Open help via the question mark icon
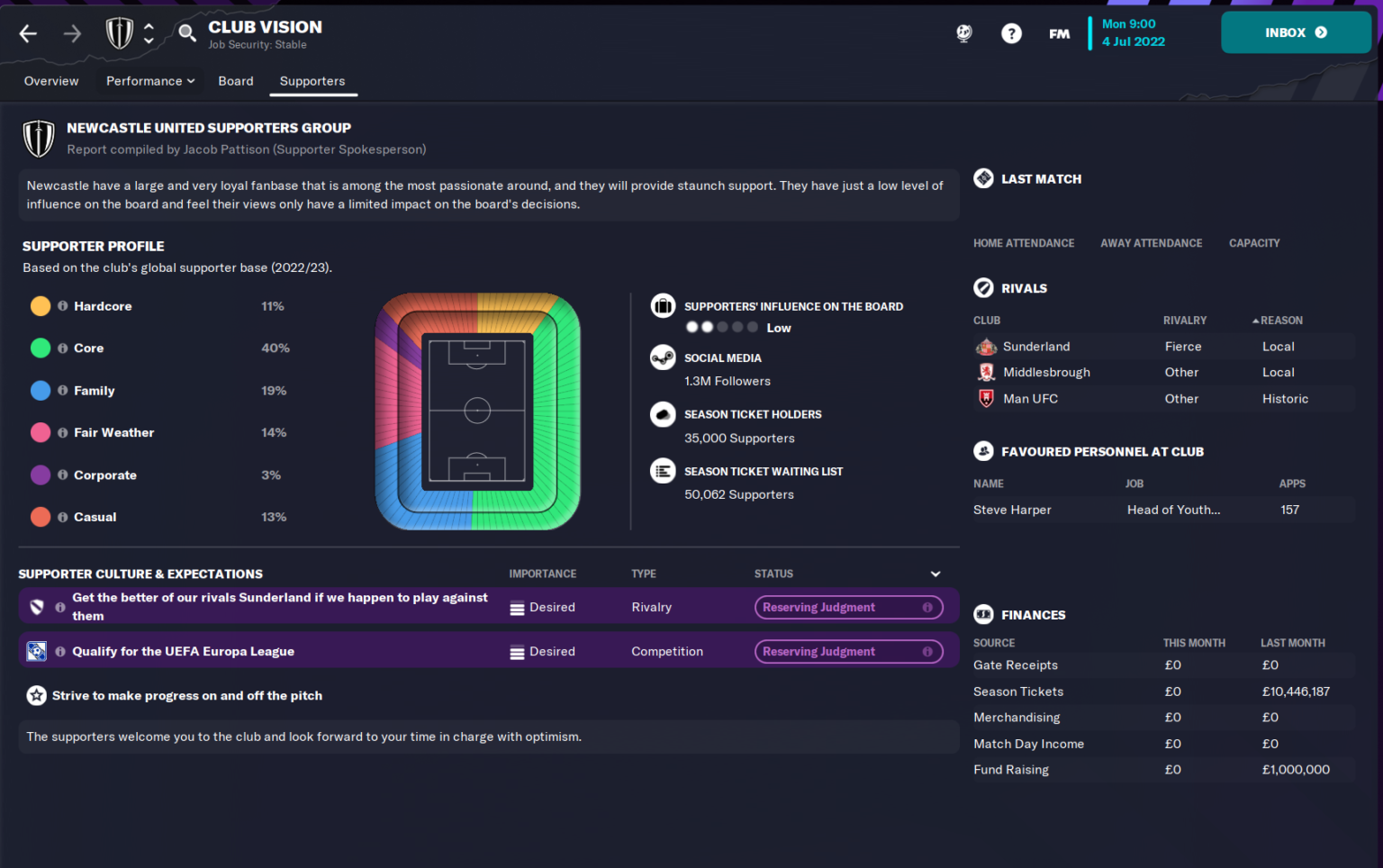This screenshot has width=1383, height=868. (1011, 32)
